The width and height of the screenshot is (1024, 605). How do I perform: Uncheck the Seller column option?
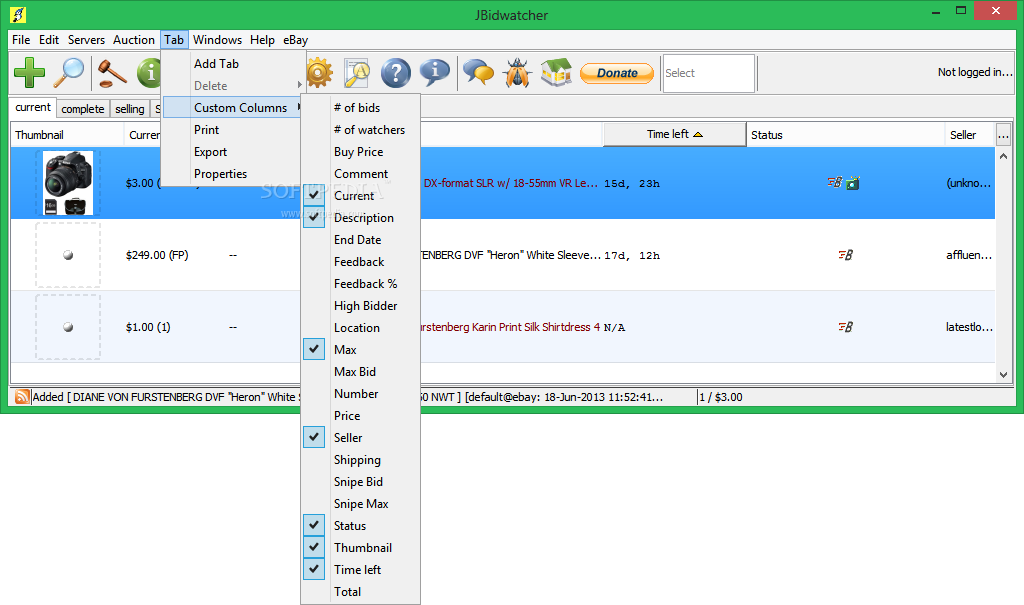click(x=360, y=438)
